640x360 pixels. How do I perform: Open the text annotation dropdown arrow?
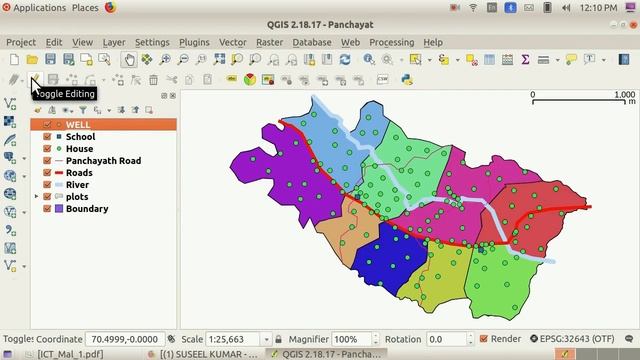tap(604, 60)
